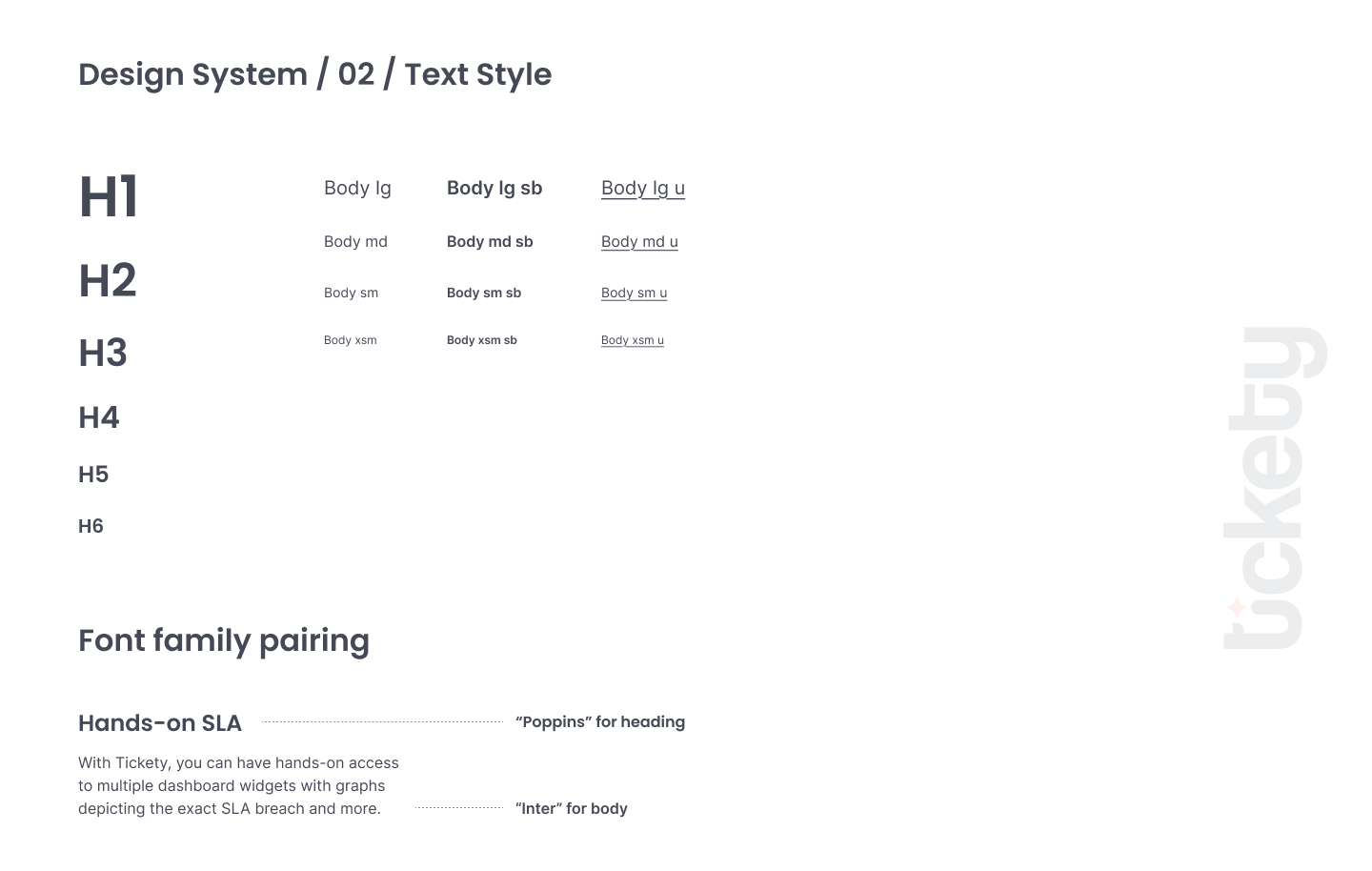Click the "Inter" for body label
The width and height of the screenshot is (1372, 871).
click(x=572, y=809)
